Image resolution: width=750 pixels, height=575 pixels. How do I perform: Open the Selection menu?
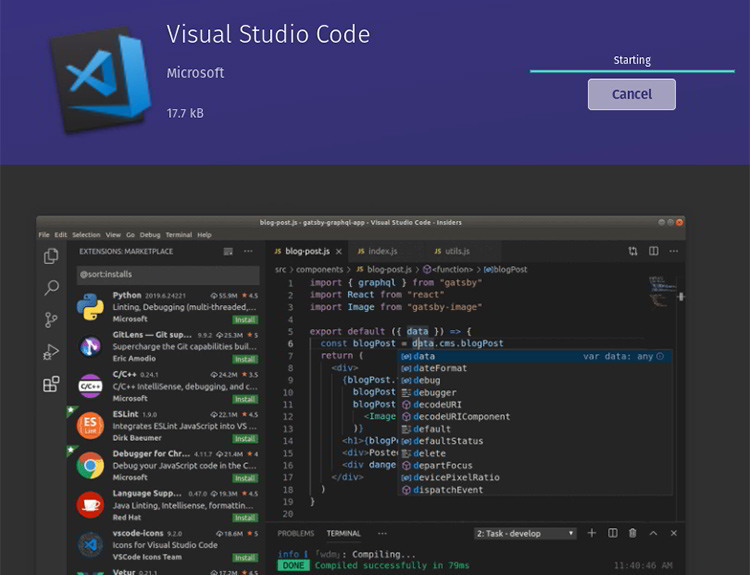86,235
